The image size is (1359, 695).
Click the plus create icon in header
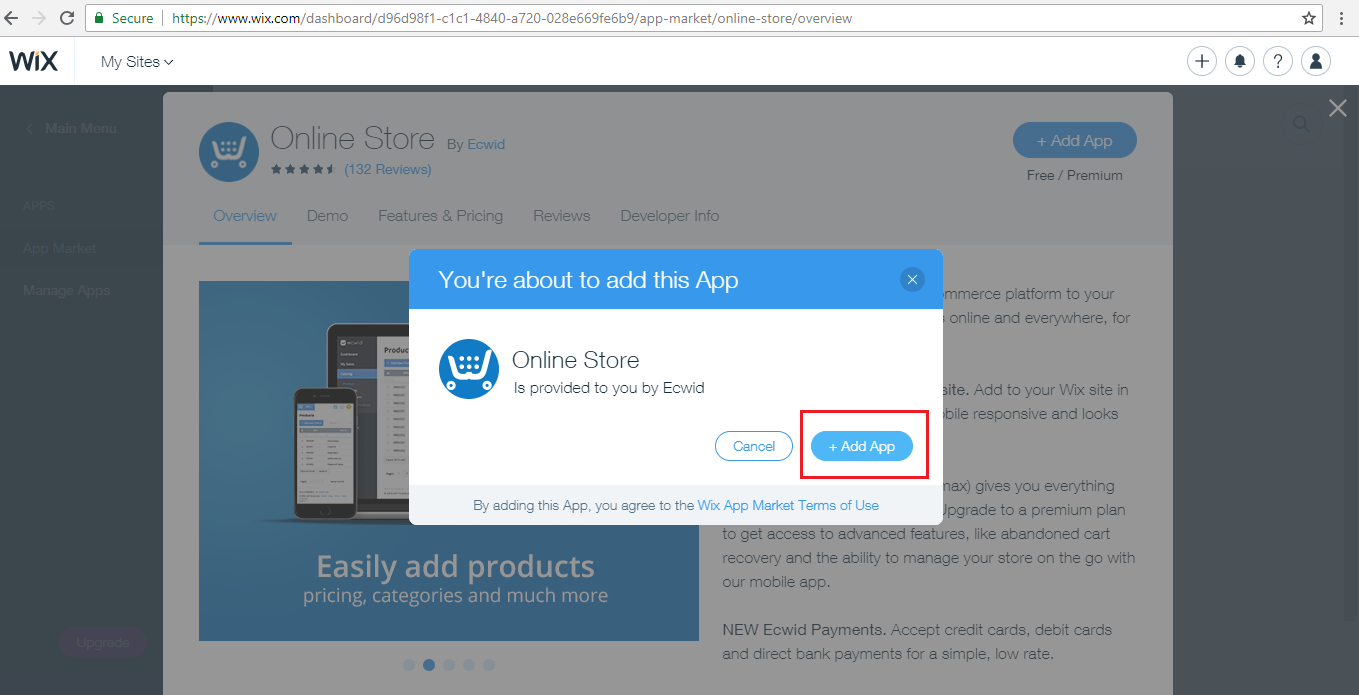pos(1202,61)
